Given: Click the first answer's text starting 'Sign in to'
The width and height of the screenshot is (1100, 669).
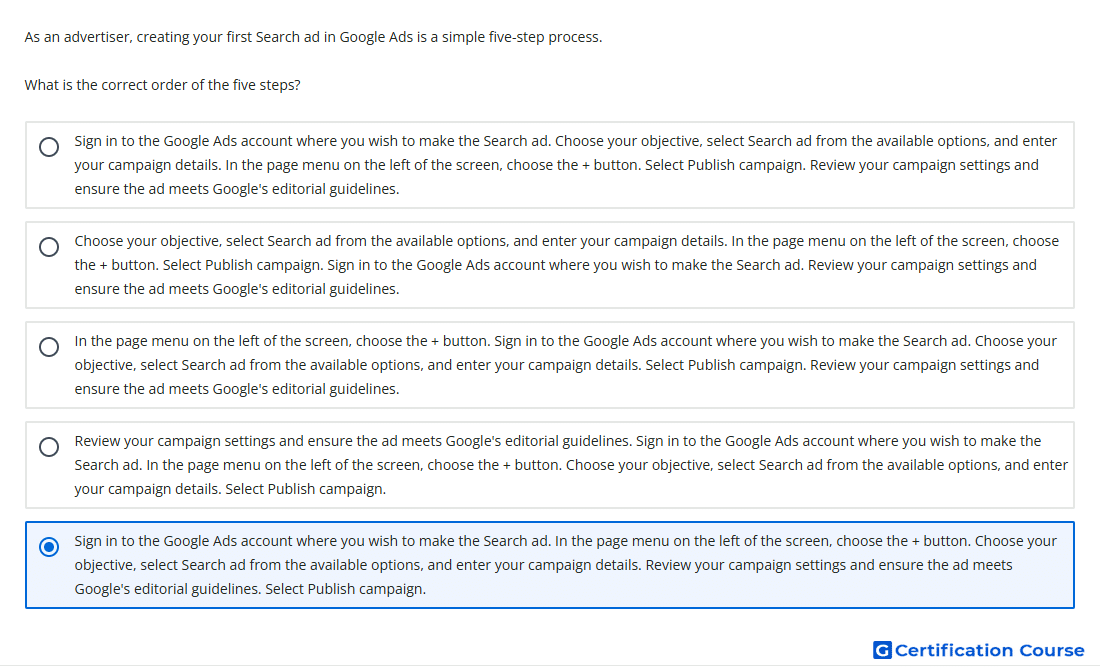Looking at the screenshot, I should pyautogui.click(x=565, y=165).
